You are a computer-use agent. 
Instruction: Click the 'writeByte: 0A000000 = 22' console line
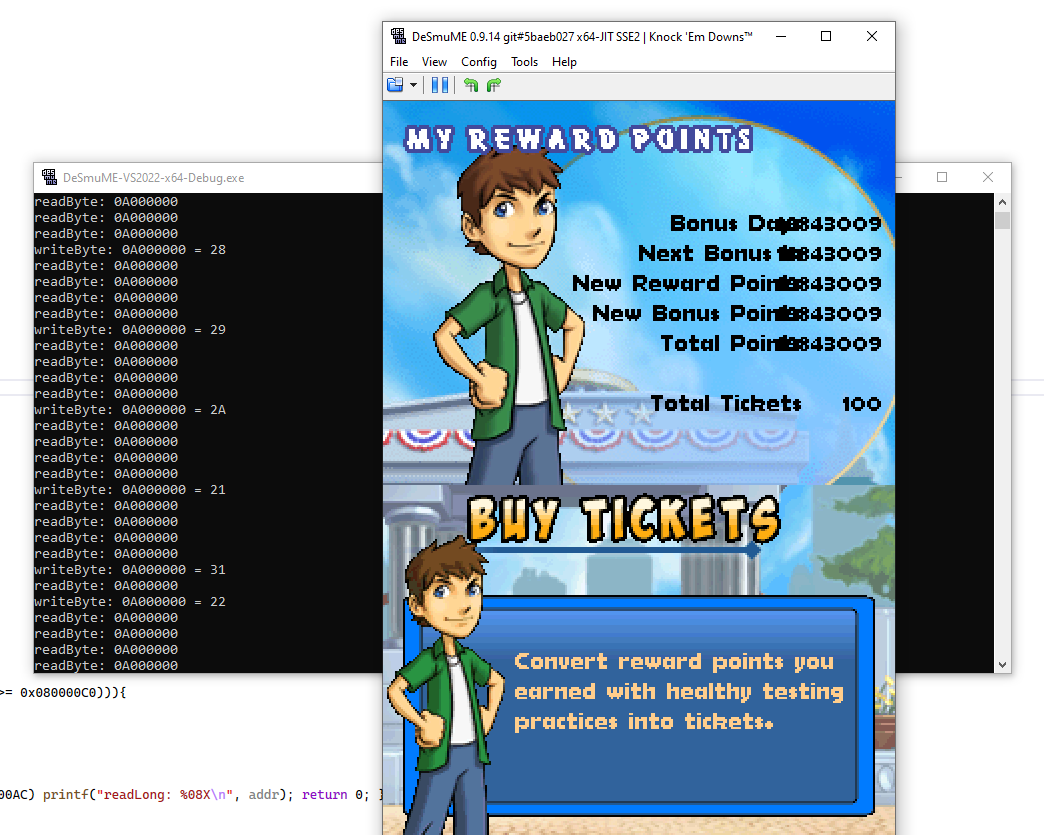tap(130, 601)
